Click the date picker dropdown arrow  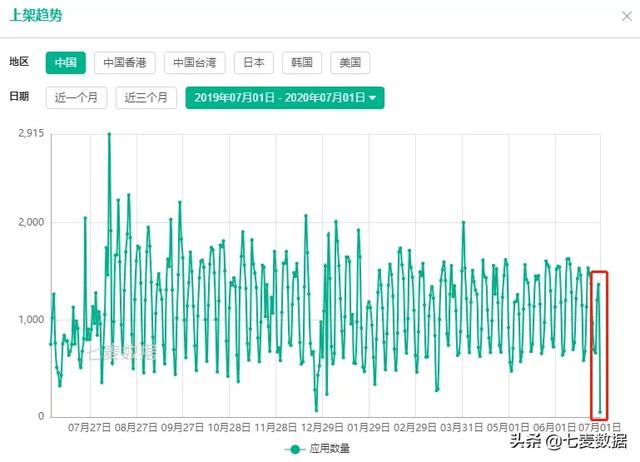(x=372, y=98)
